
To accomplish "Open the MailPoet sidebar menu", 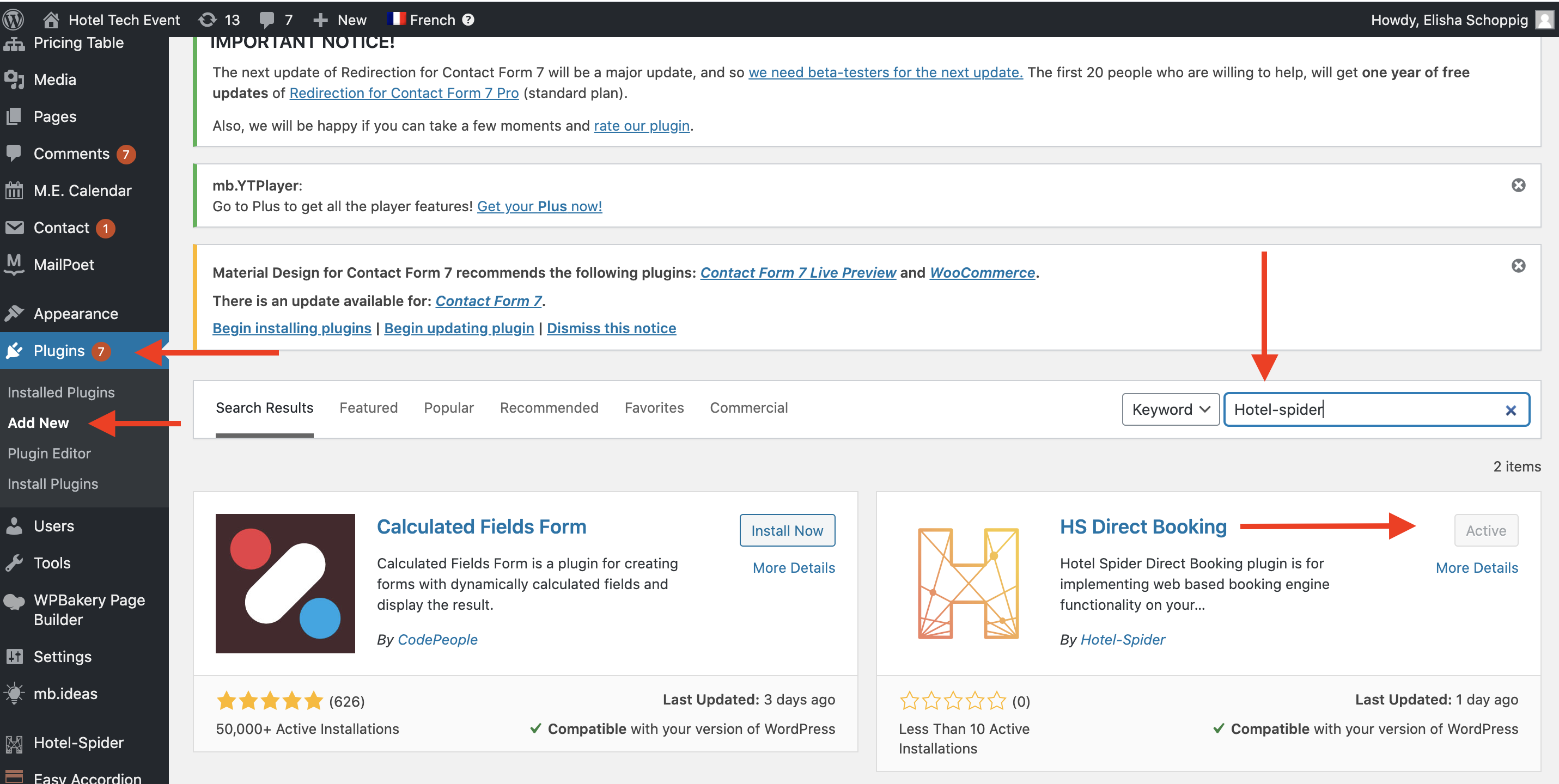I will coord(64,265).
